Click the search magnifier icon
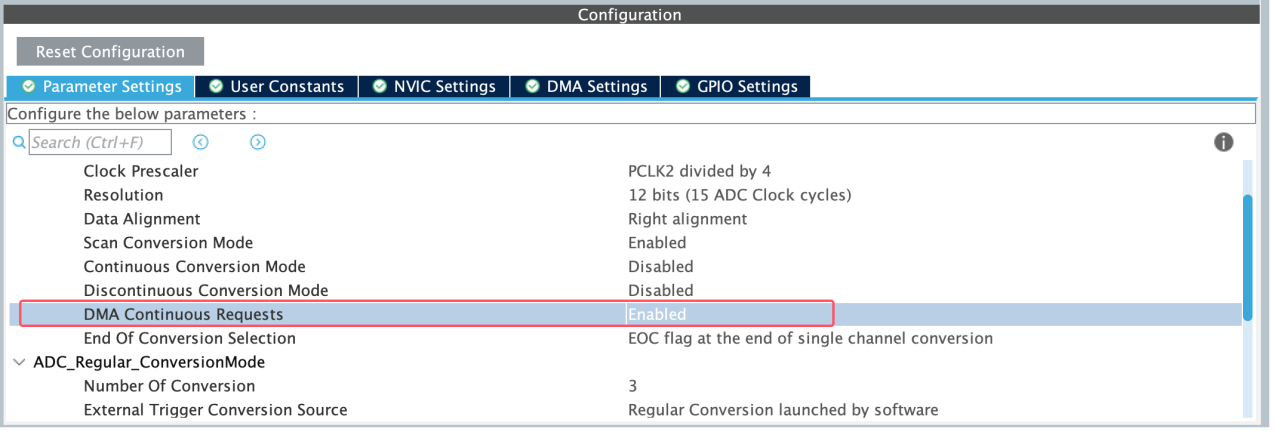This screenshot has height=438, width=1280. point(18,143)
